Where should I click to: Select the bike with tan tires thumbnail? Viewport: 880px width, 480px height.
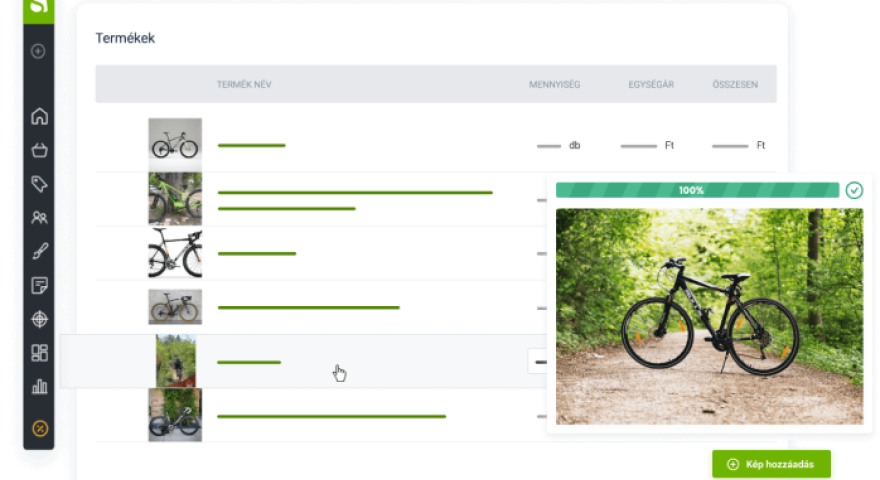[175, 307]
